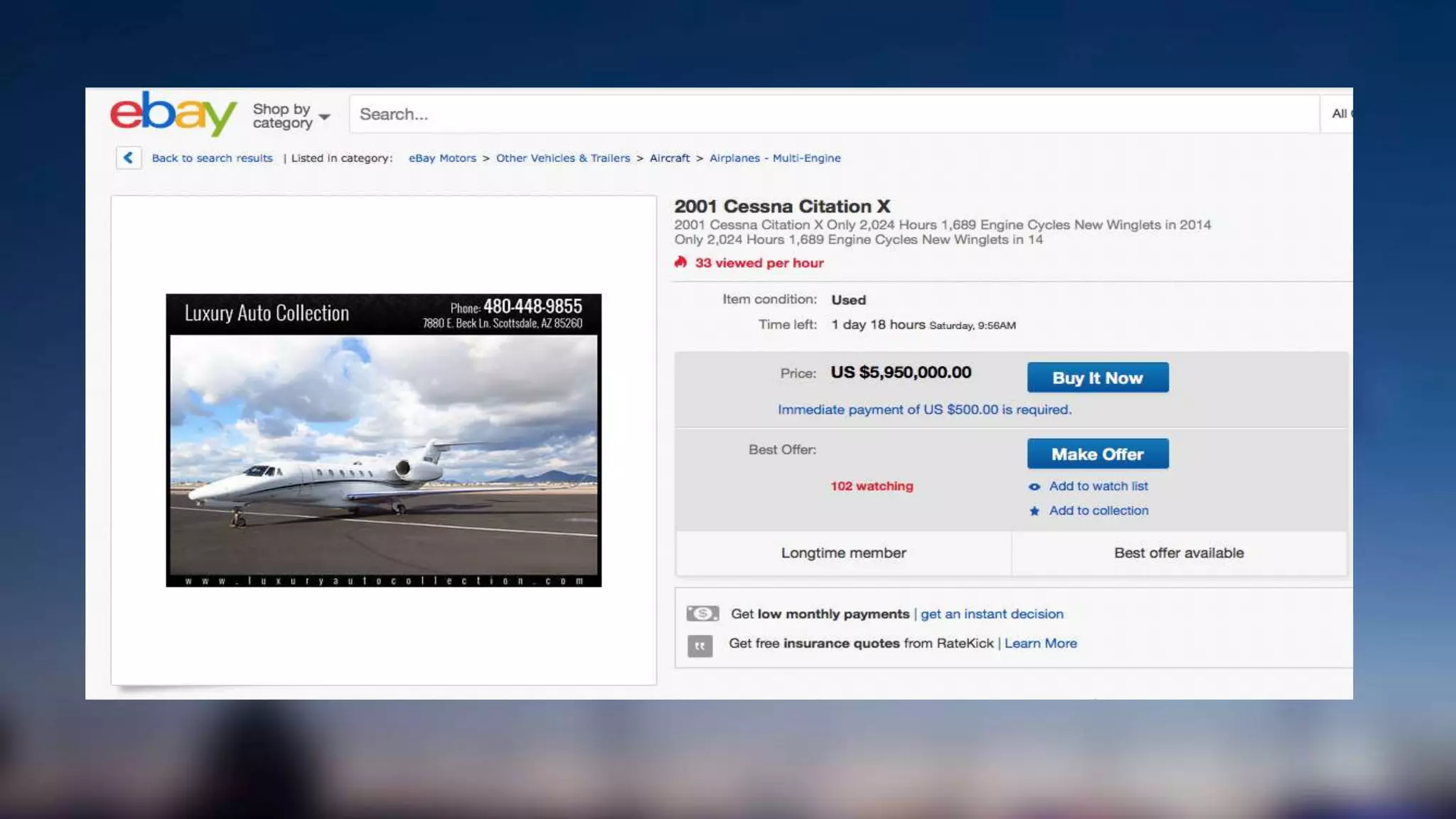The image size is (1456, 819).
Task: Click the red flame views-per-hour icon
Action: 680,262
